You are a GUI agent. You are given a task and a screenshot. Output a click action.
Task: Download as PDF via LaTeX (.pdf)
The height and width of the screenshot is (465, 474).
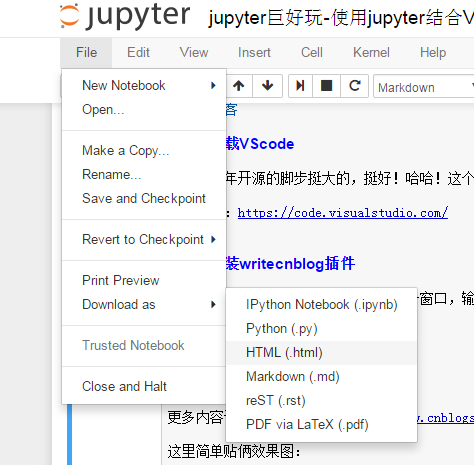321,425
